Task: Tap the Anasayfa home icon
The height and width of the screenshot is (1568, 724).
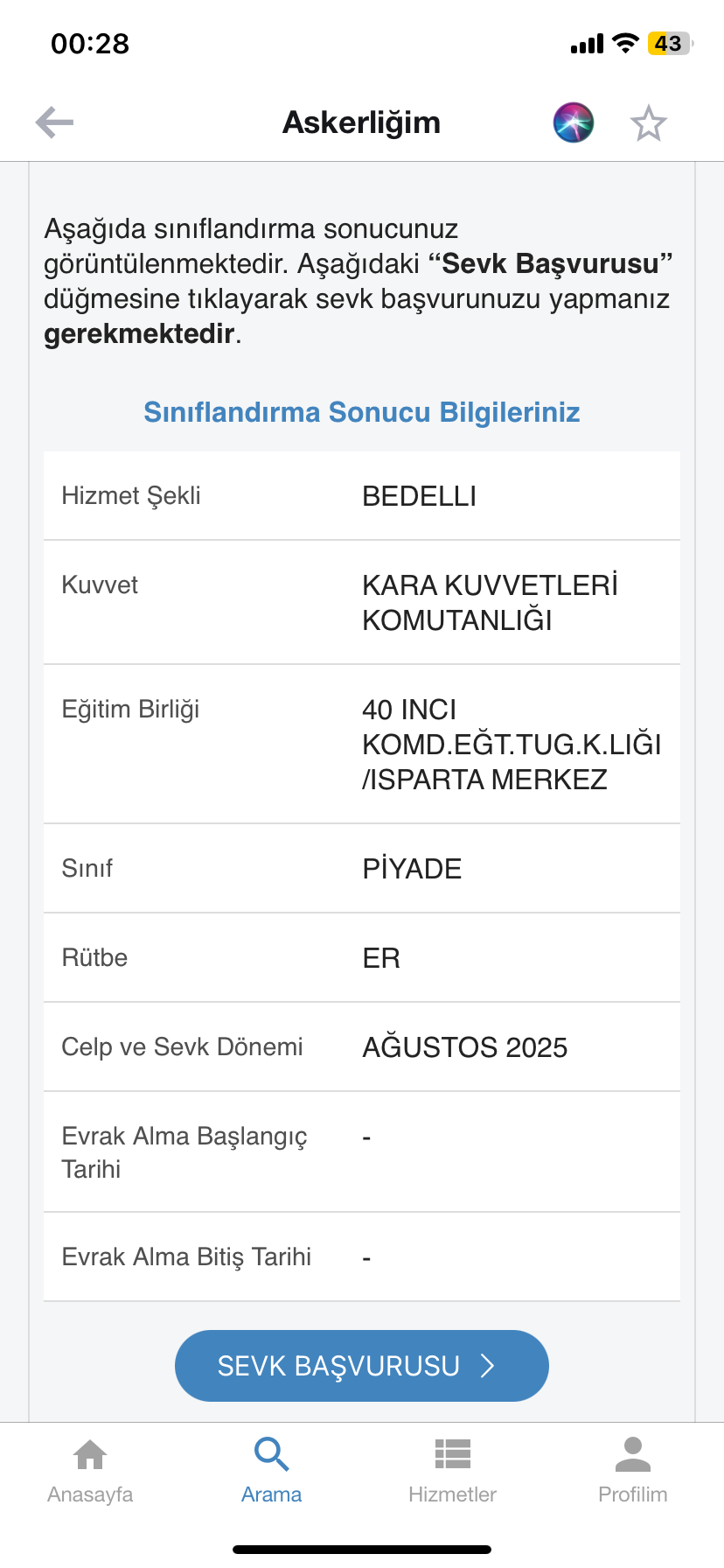Action: pyautogui.click(x=90, y=1454)
